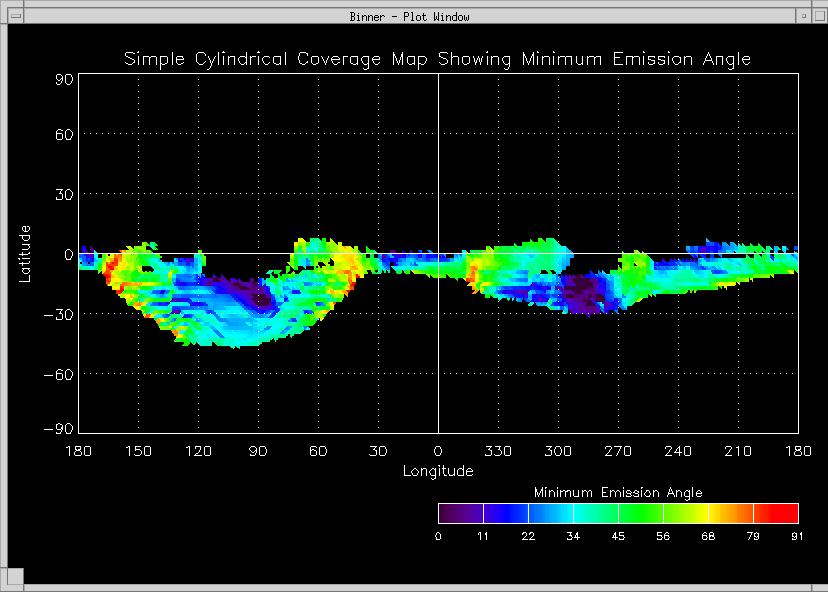Click the 'Binner - Plot Window' title bar
The width and height of the screenshot is (828, 592).
click(x=410, y=16)
